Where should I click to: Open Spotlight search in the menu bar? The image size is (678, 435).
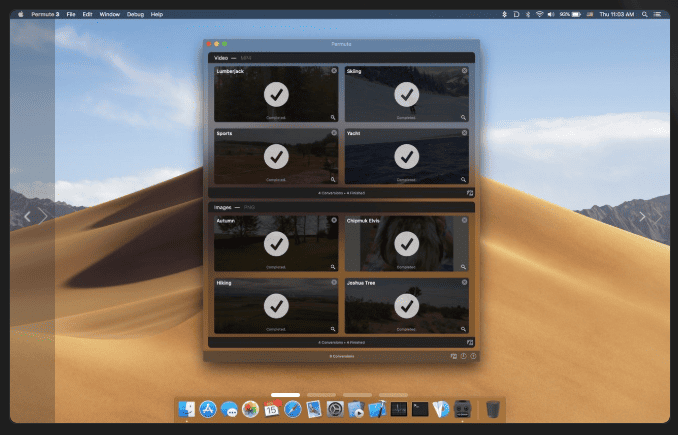point(644,14)
